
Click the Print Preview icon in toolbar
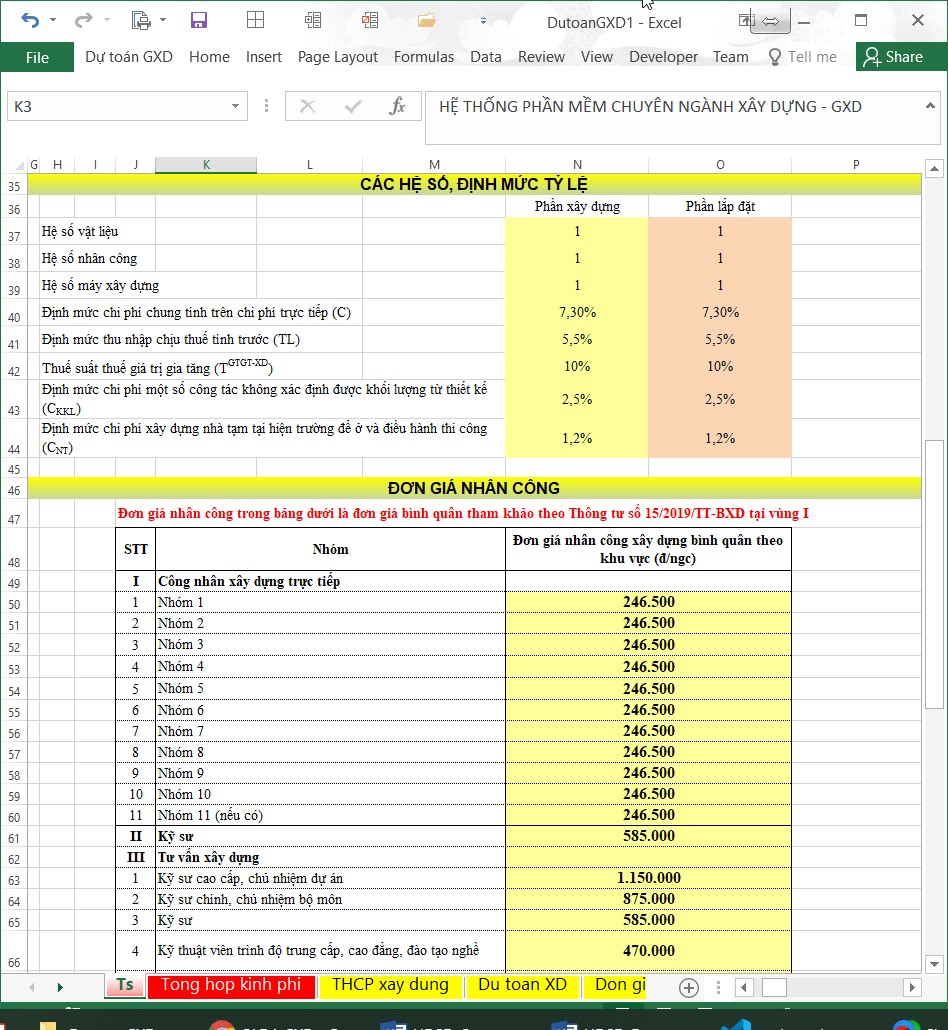point(141,20)
